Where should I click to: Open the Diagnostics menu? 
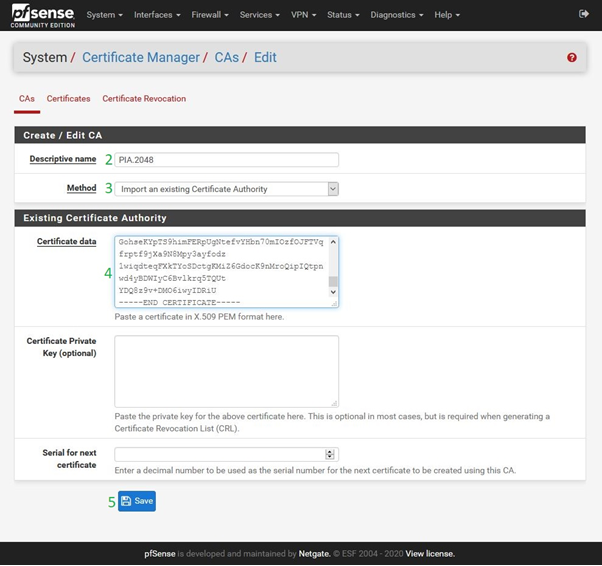coord(396,15)
